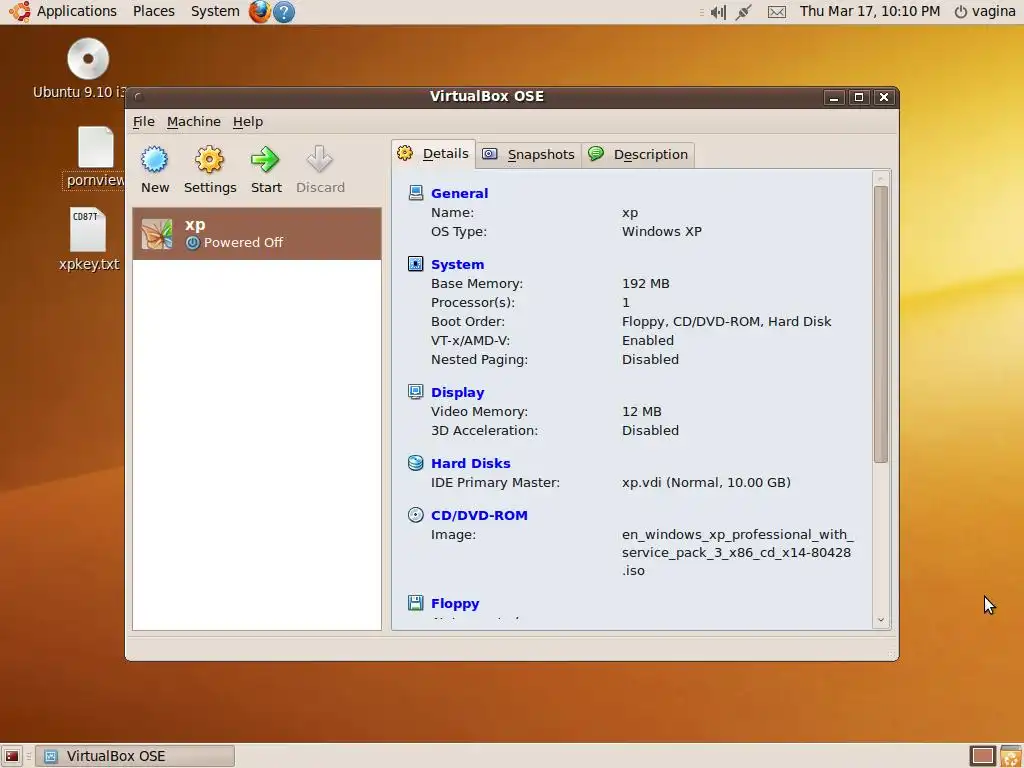Open the Help menu in VirtualBox
The height and width of the screenshot is (768, 1024).
pyautogui.click(x=248, y=121)
